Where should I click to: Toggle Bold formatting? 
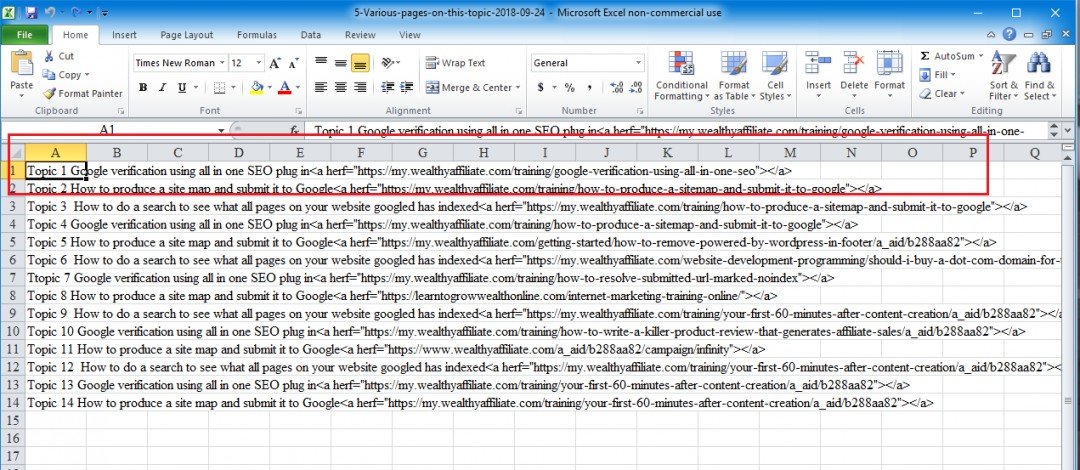coord(143,88)
